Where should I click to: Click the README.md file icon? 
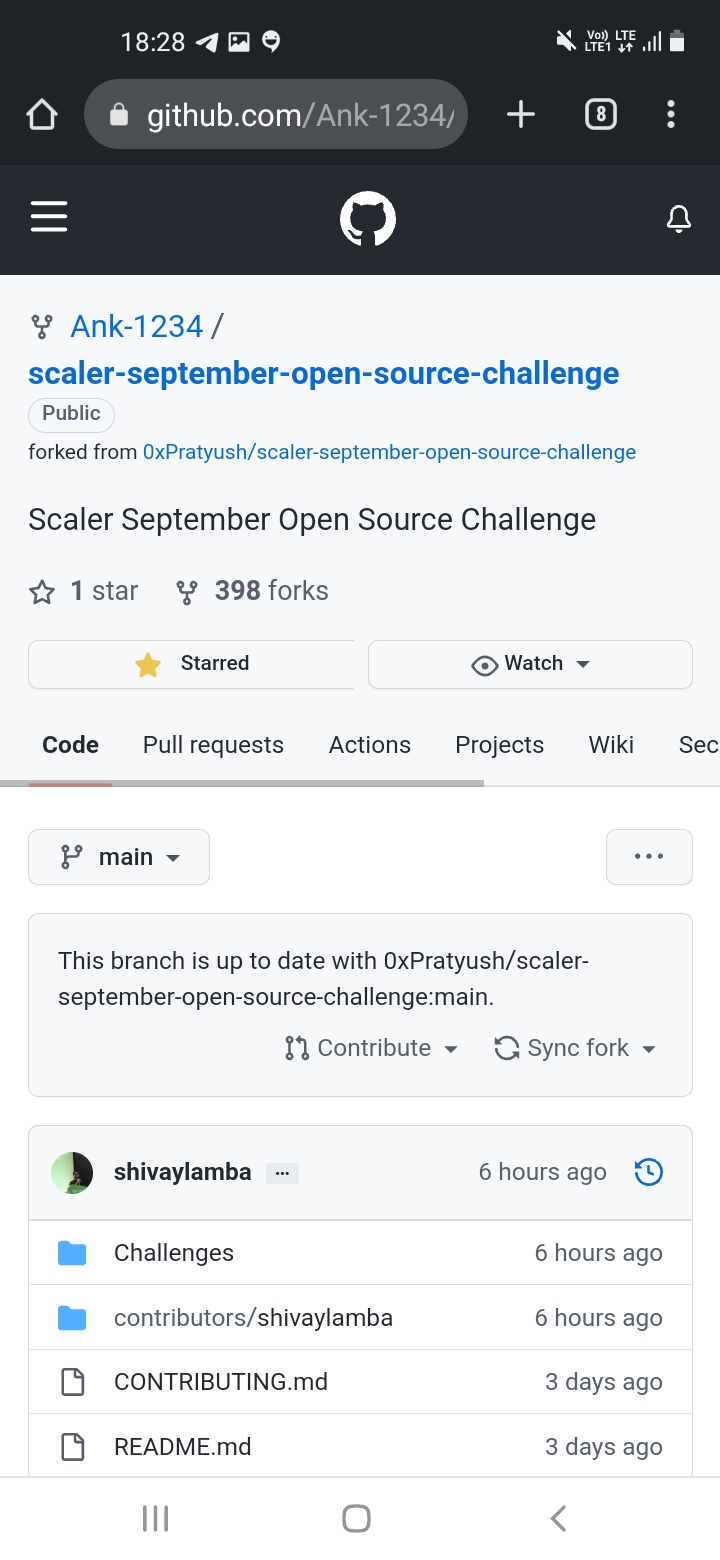71,1446
